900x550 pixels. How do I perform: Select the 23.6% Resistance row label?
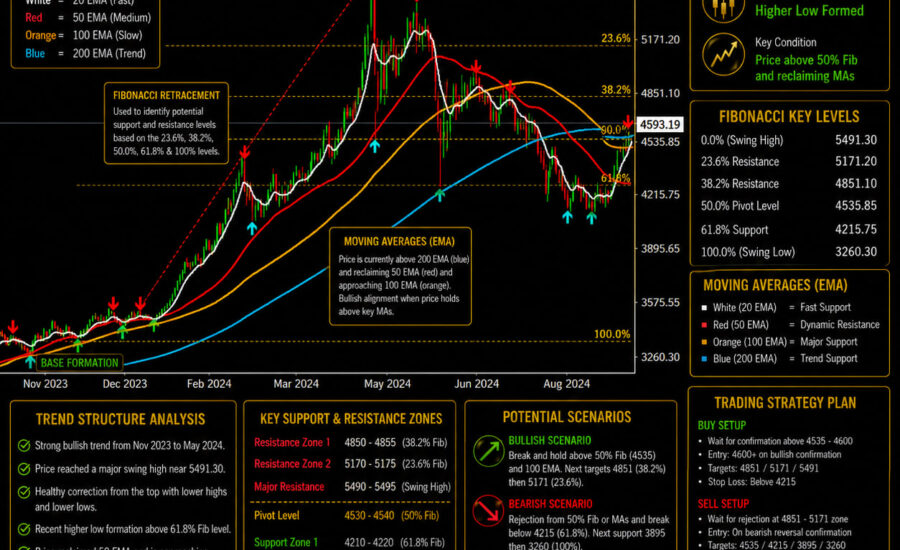click(x=740, y=162)
